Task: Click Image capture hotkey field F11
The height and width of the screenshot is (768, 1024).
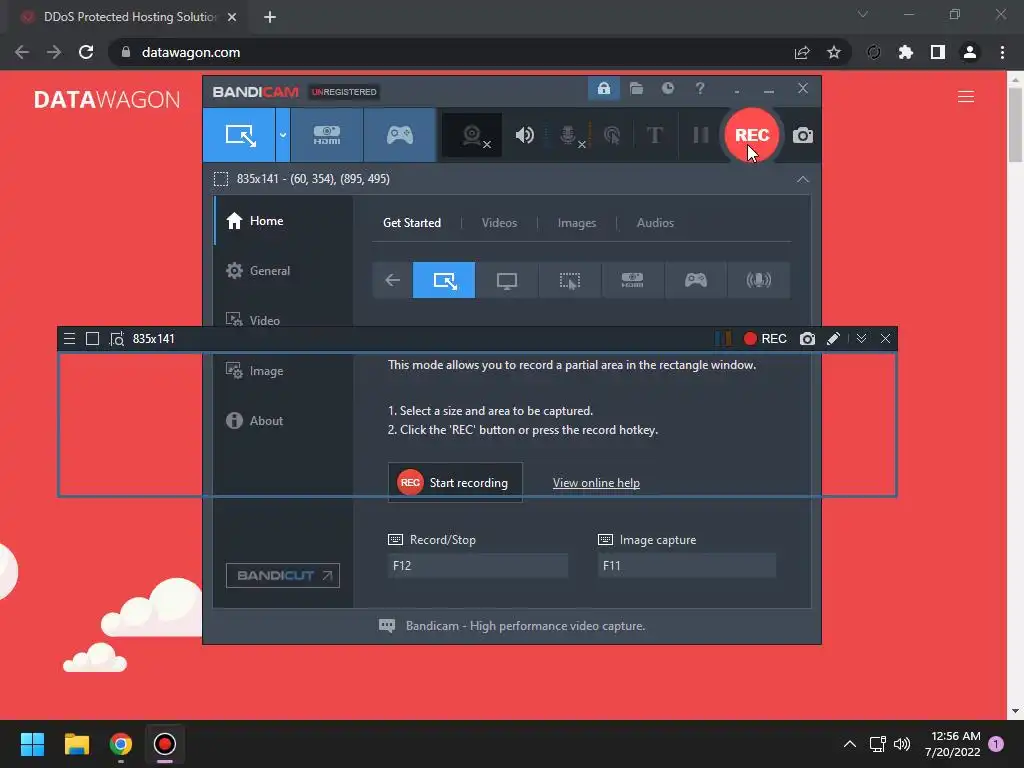Action: click(686, 566)
